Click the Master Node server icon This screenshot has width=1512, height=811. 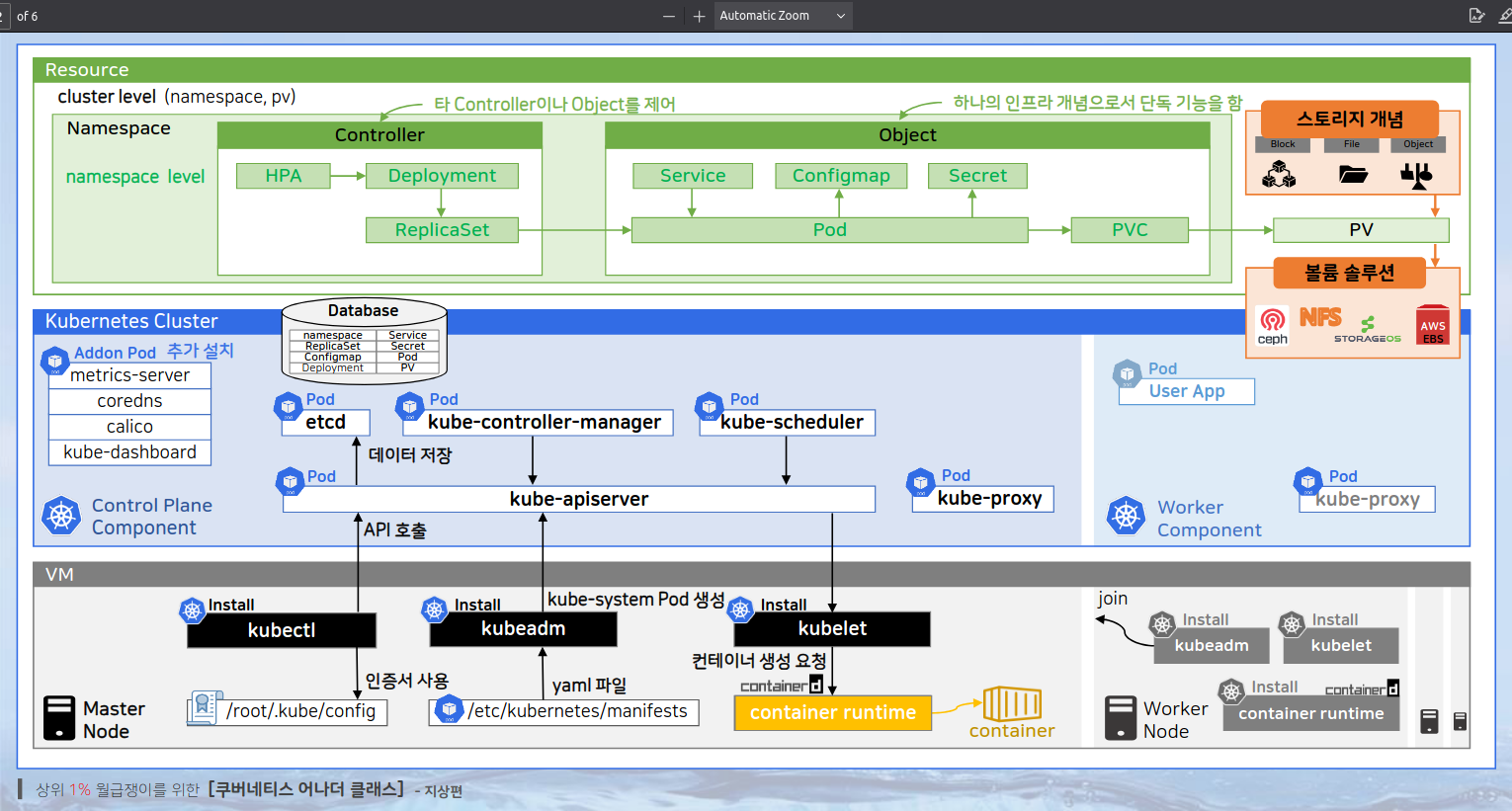tap(59, 718)
